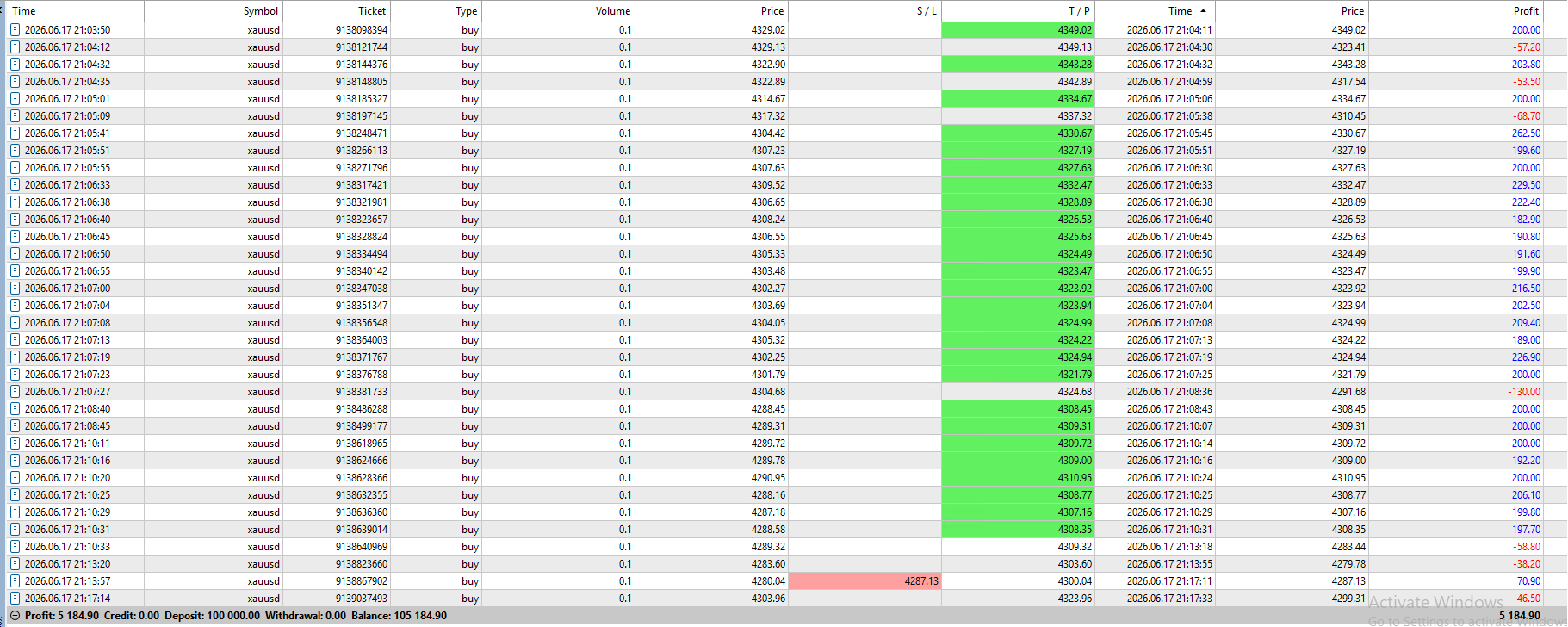Select the order icon next to 21:06:50

[x=15, y=254]
